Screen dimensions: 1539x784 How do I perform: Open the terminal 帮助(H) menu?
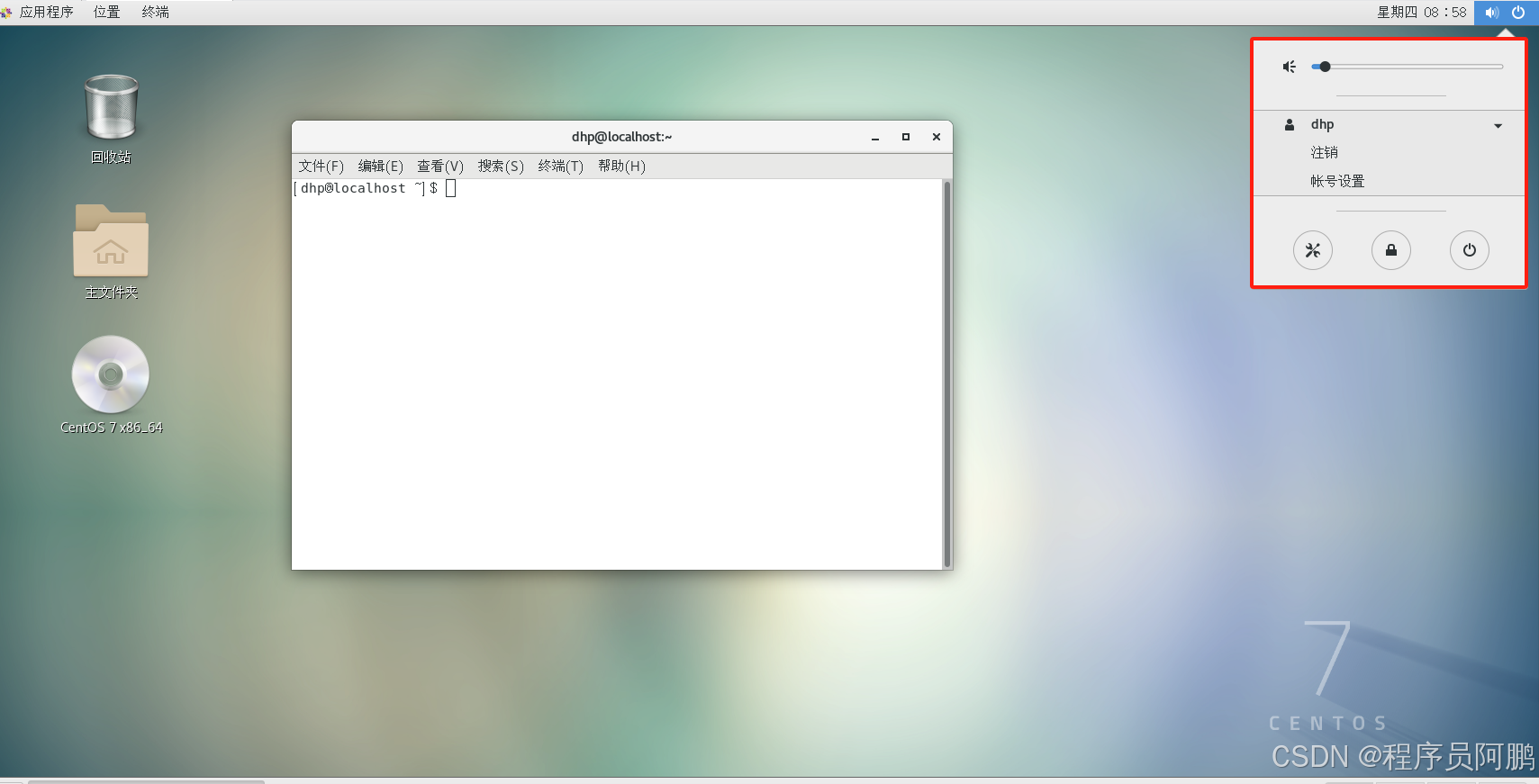[x=621, y=167]
